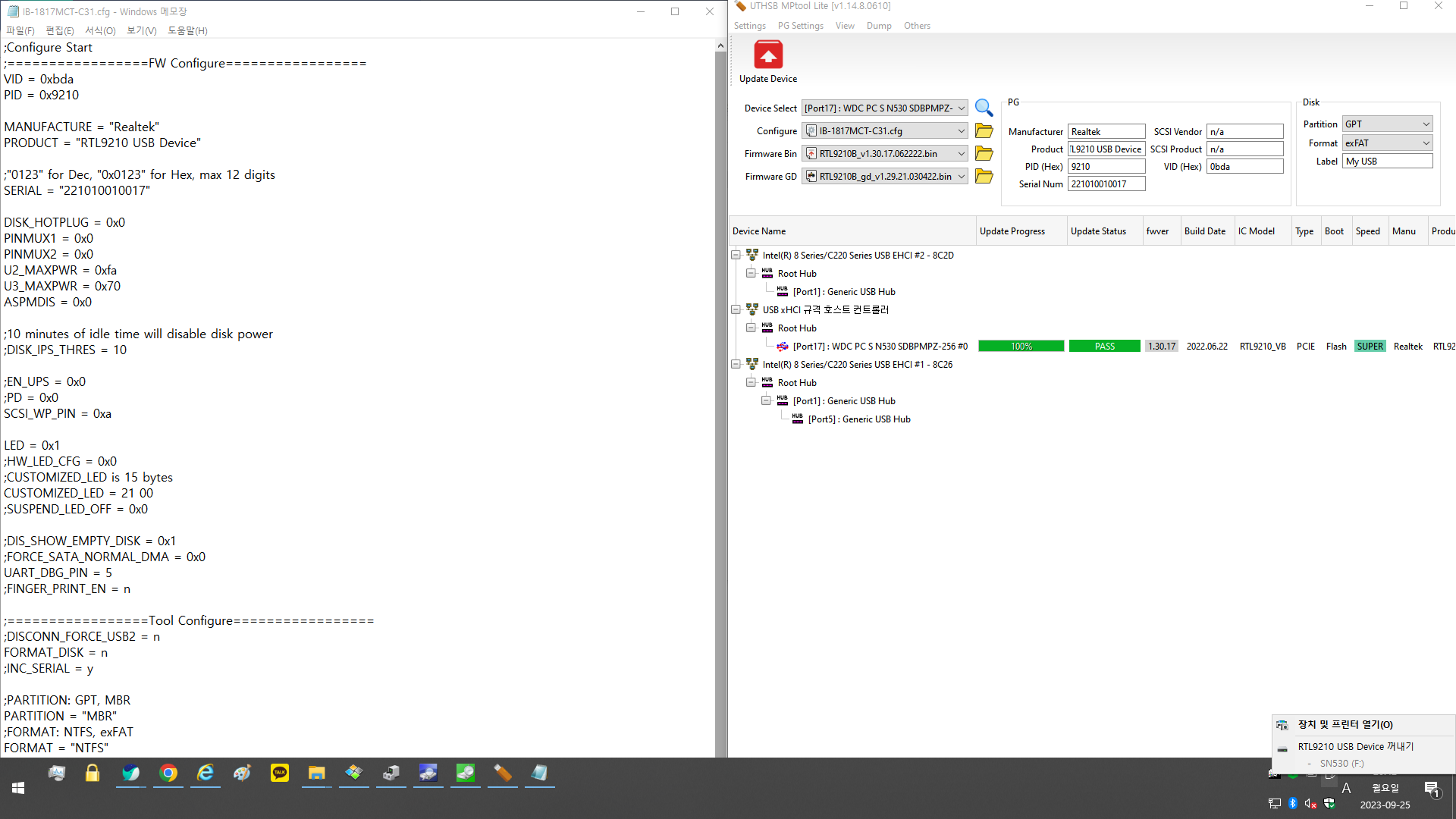Click the network tray icon
The width and height of the screenshot is (1456, 819).
tap(1275, 803)
